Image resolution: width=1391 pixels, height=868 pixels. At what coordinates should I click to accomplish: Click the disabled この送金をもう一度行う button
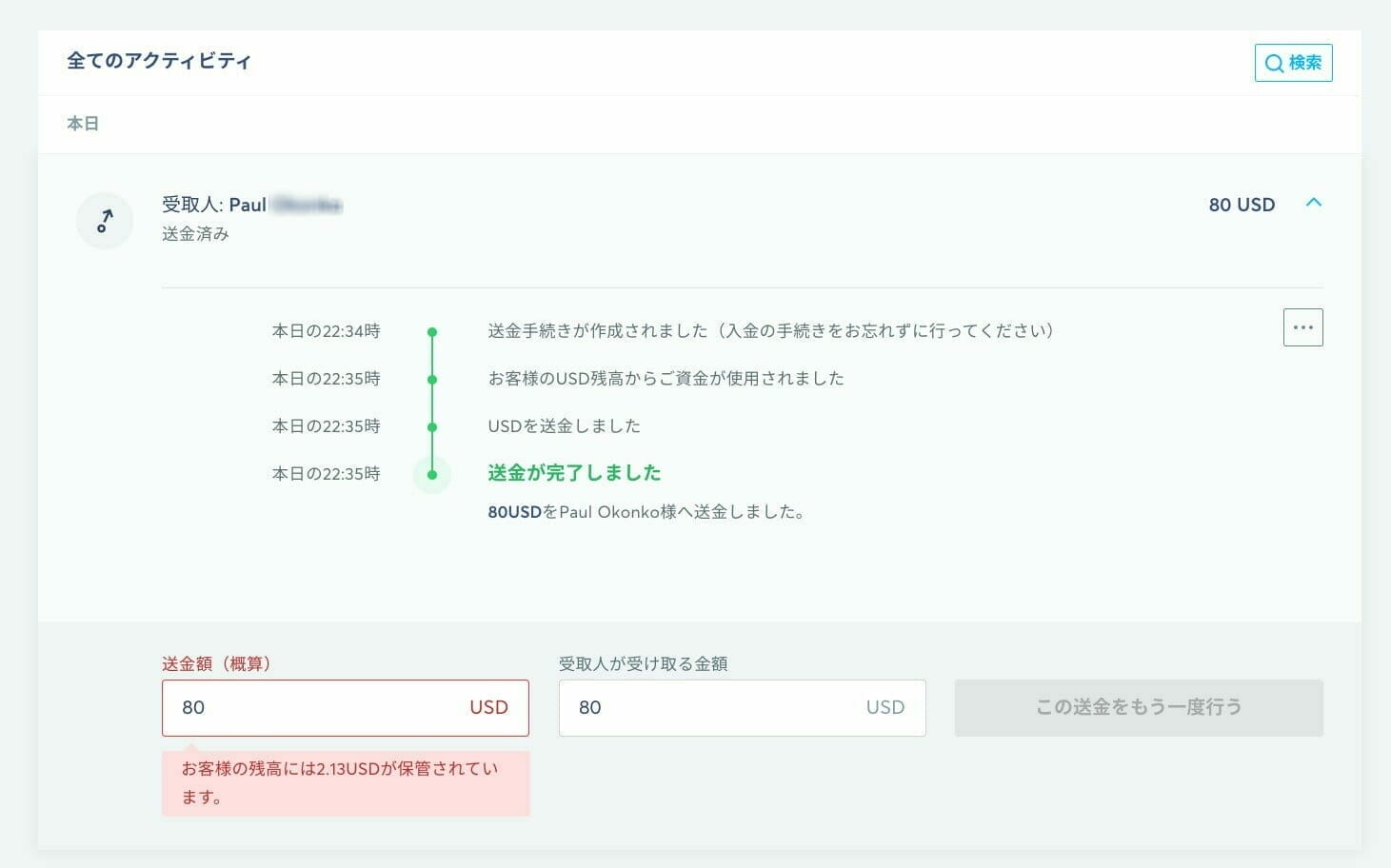pos(1139,707)
